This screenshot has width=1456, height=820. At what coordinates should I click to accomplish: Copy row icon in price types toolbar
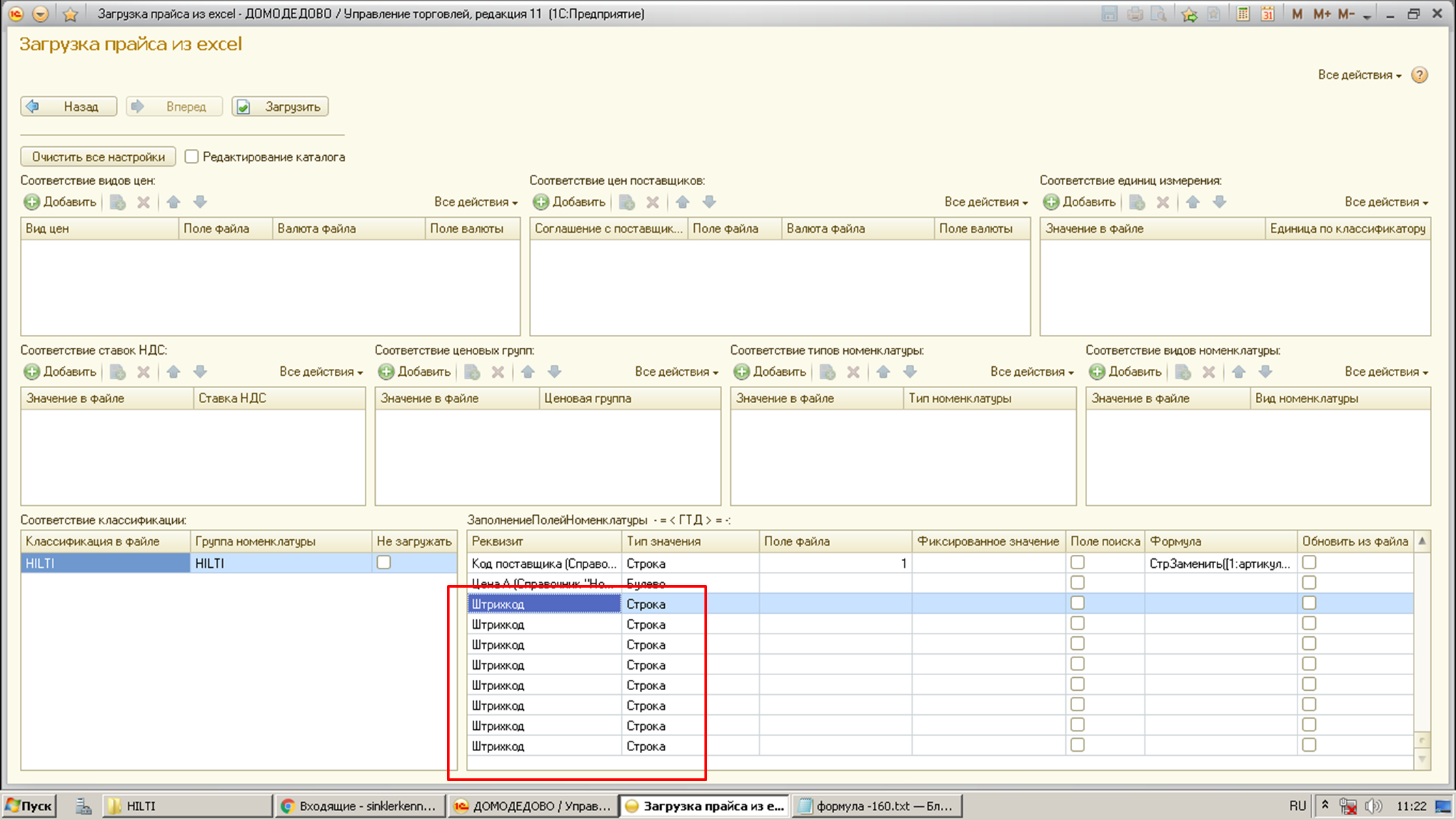(x=118, y=202)
